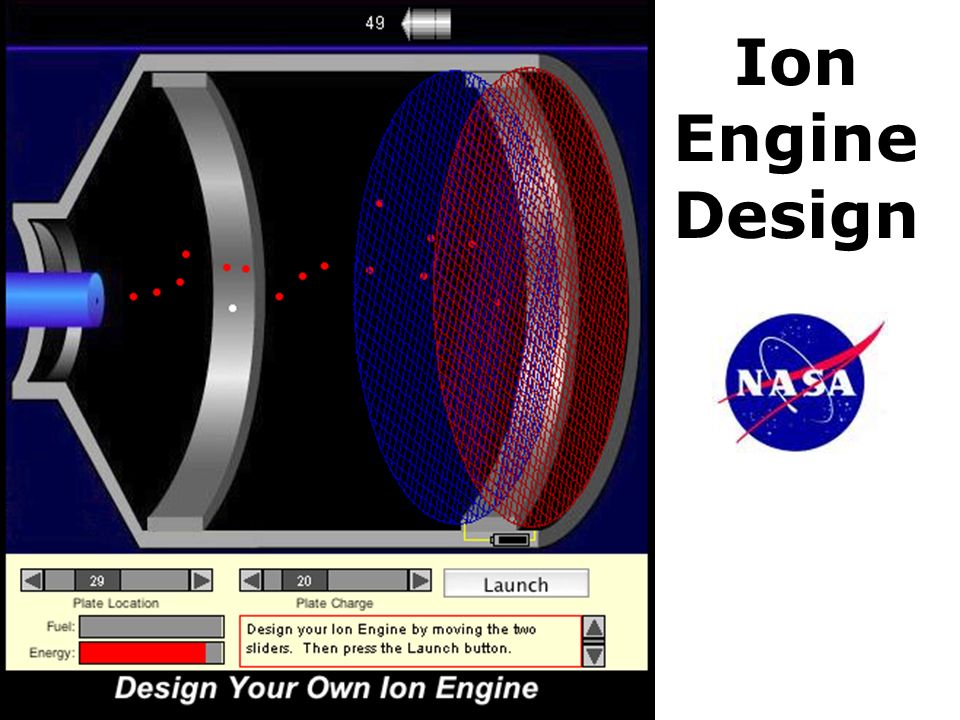Viewport: 960px width, 720px height.
Task: Click Plate Location slider thumb showing 29
Action: pos(97,580)
